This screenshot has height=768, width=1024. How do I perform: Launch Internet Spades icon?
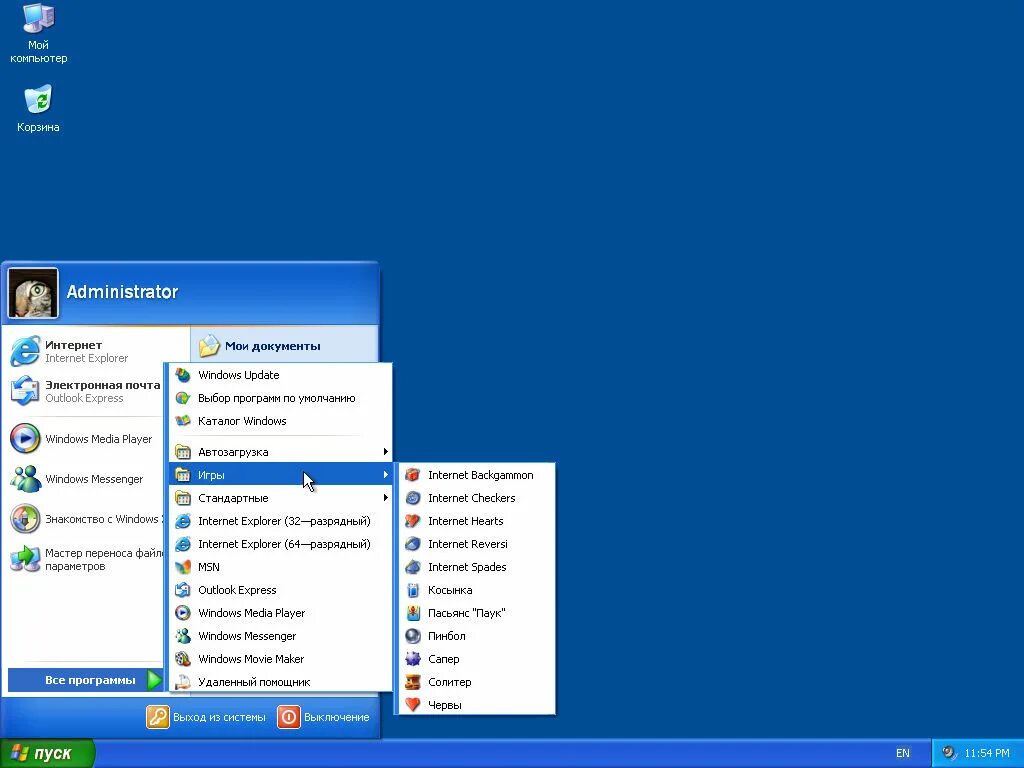[x=413, y=567]
